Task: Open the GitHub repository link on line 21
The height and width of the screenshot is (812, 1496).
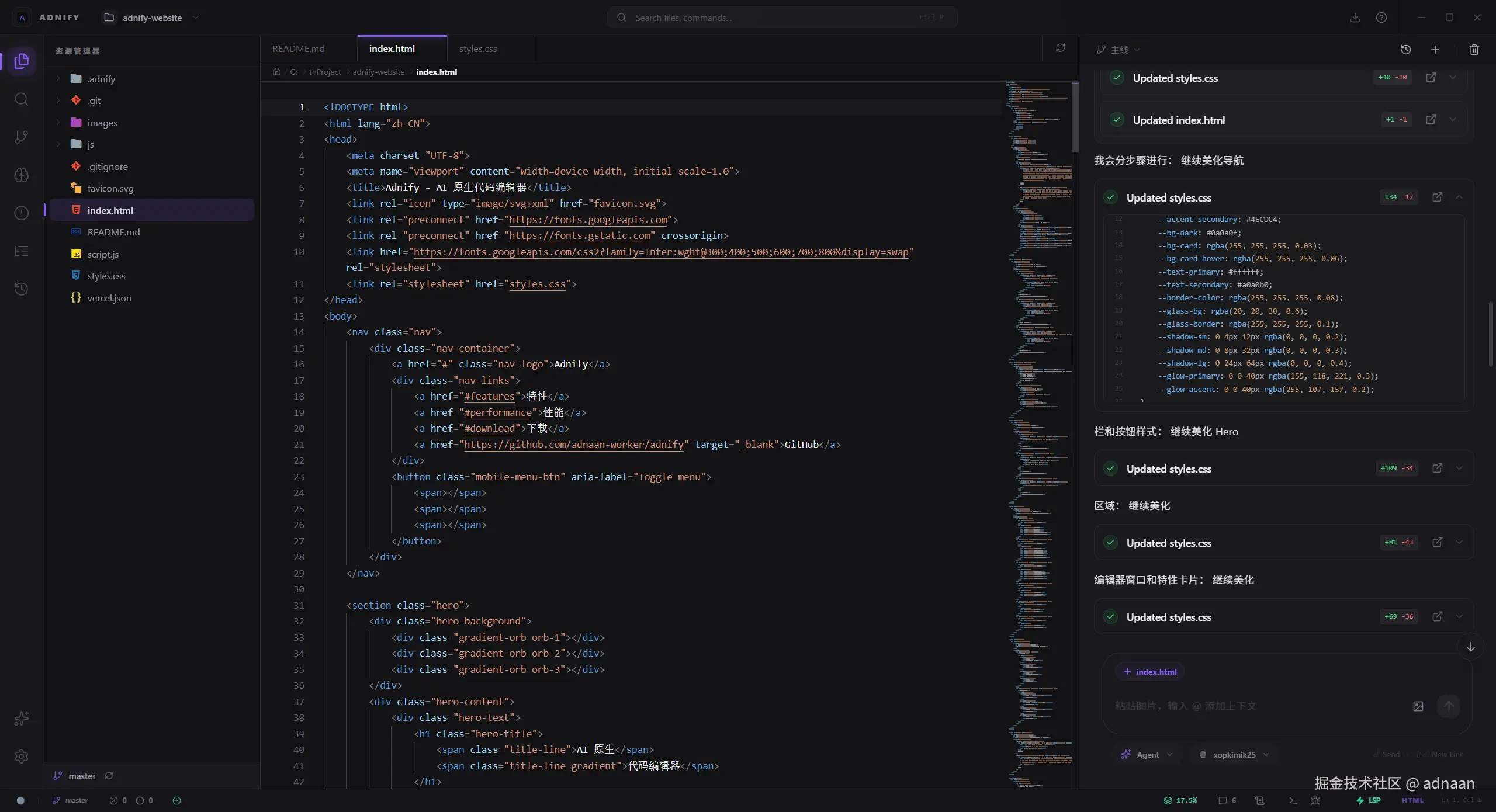Action: pyautogui.click(x=573, y=445)
